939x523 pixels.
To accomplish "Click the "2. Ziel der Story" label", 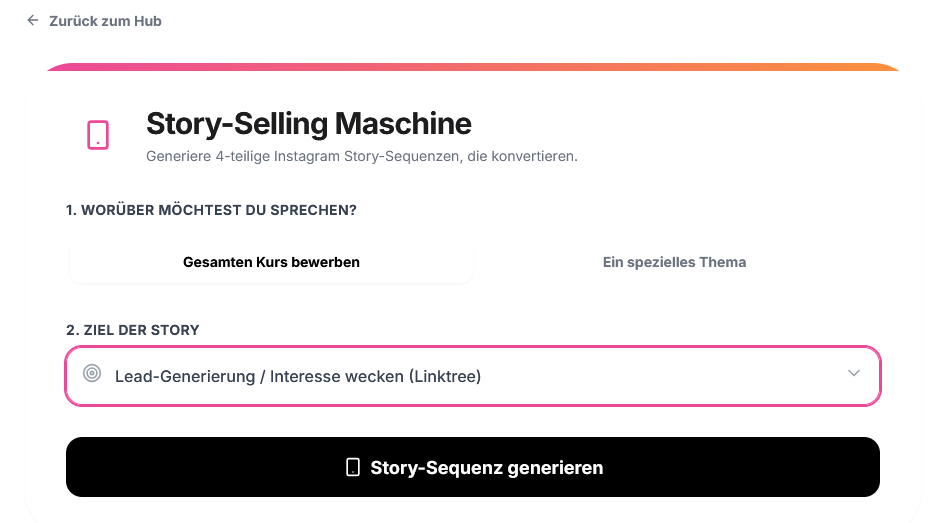I will click(x=133, y=330).
